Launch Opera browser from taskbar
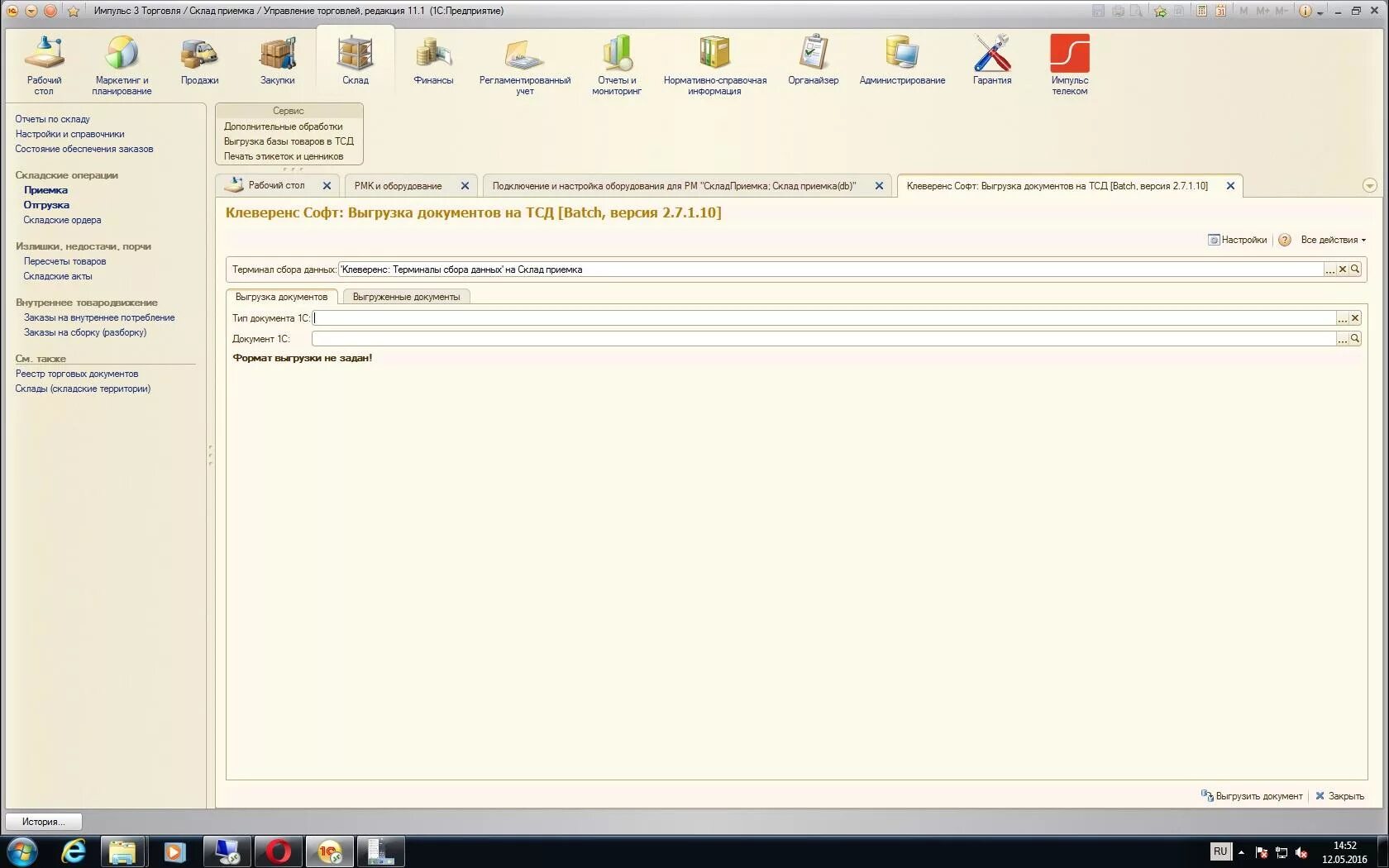1389x868 pixels. (x=279, y=851)
